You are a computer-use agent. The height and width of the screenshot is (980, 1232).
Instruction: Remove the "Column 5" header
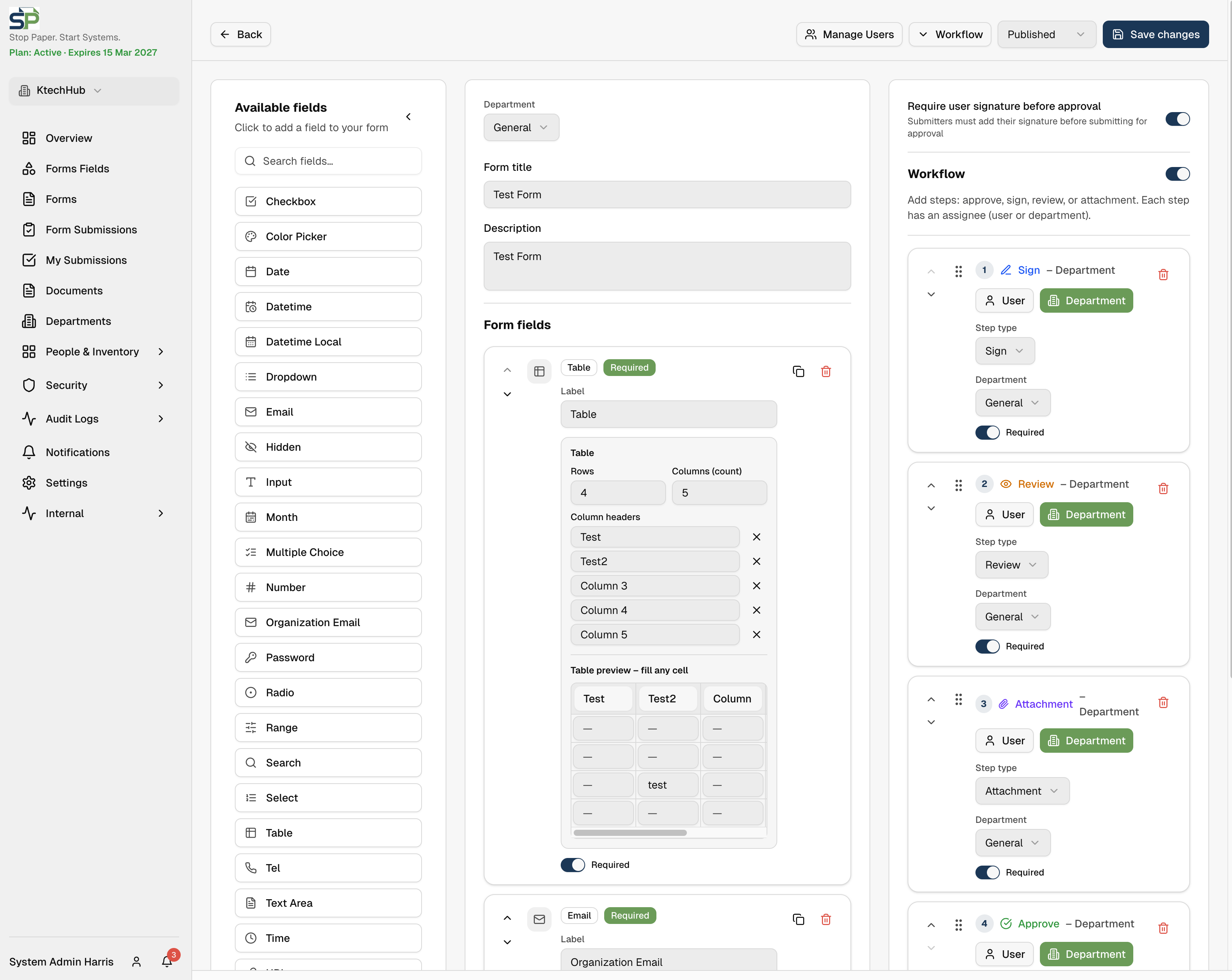point(757,635)
